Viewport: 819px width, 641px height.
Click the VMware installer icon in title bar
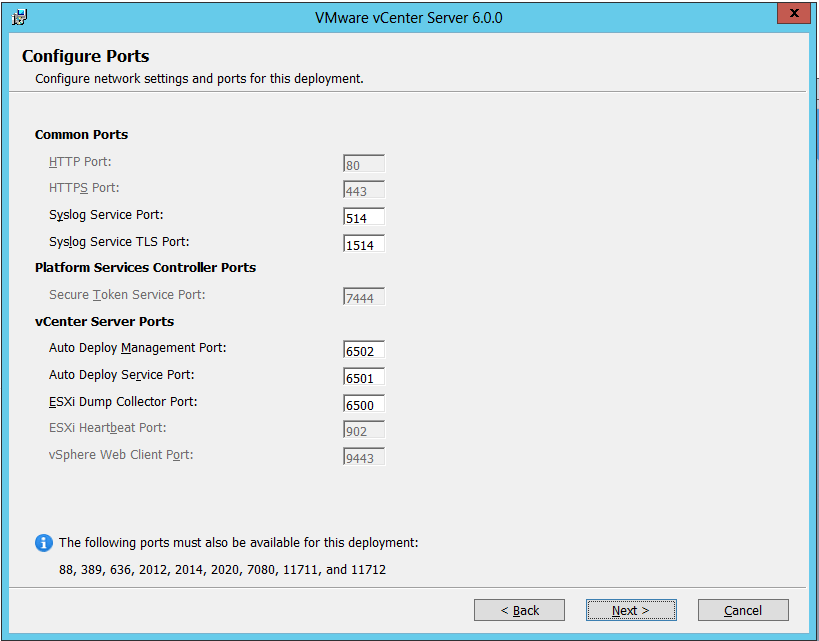click(19, 17)
